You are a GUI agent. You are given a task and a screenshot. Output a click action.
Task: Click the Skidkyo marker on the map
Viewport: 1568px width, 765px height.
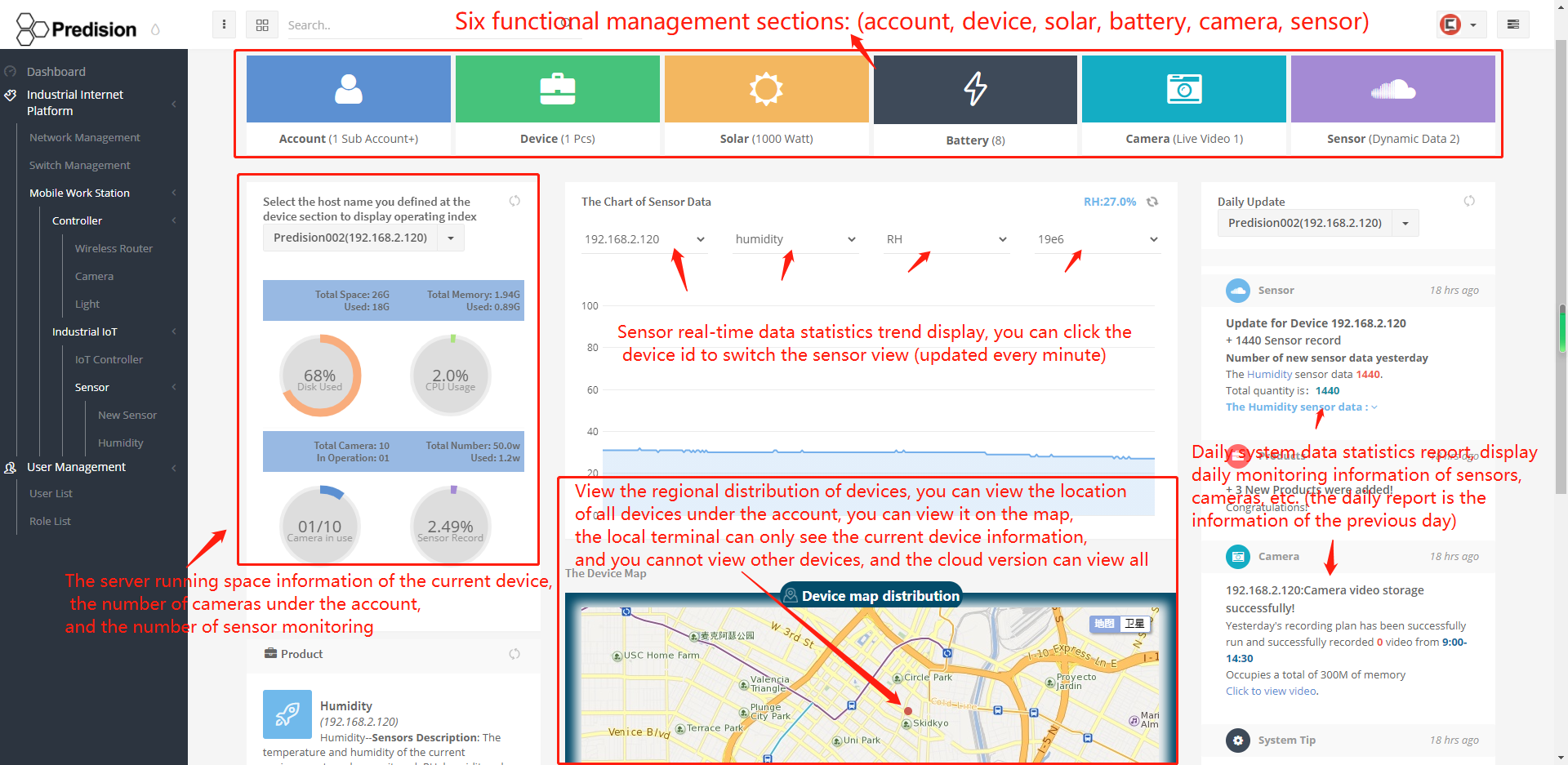[906, 723]
